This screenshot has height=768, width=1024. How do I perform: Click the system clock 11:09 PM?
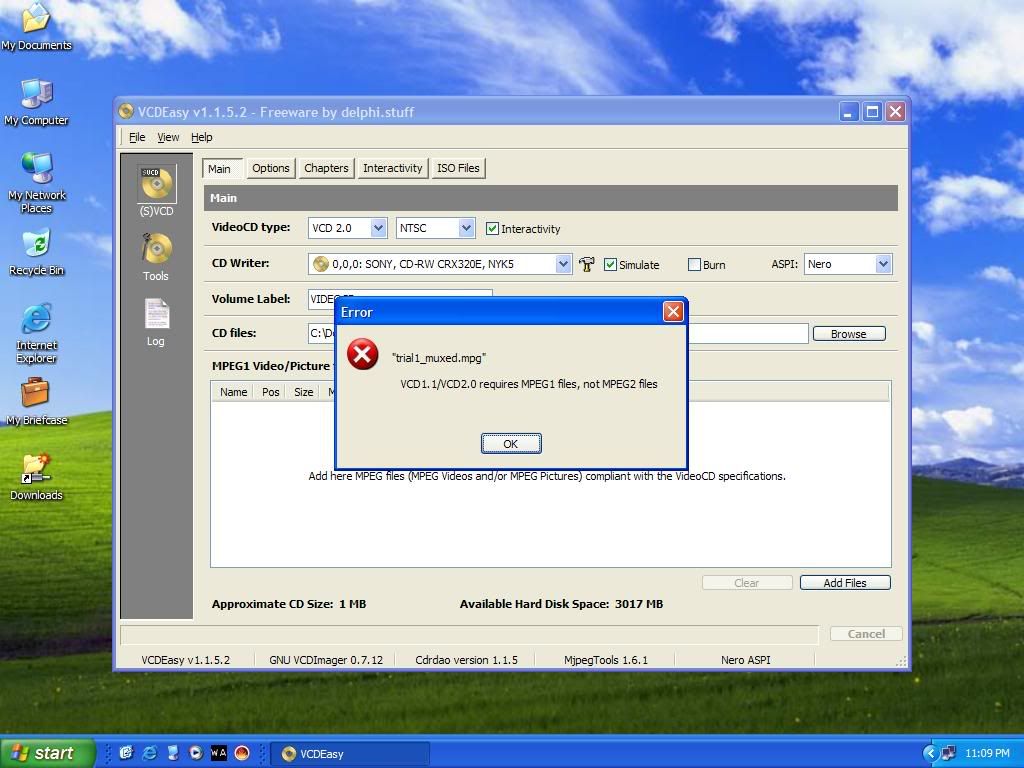987,753
